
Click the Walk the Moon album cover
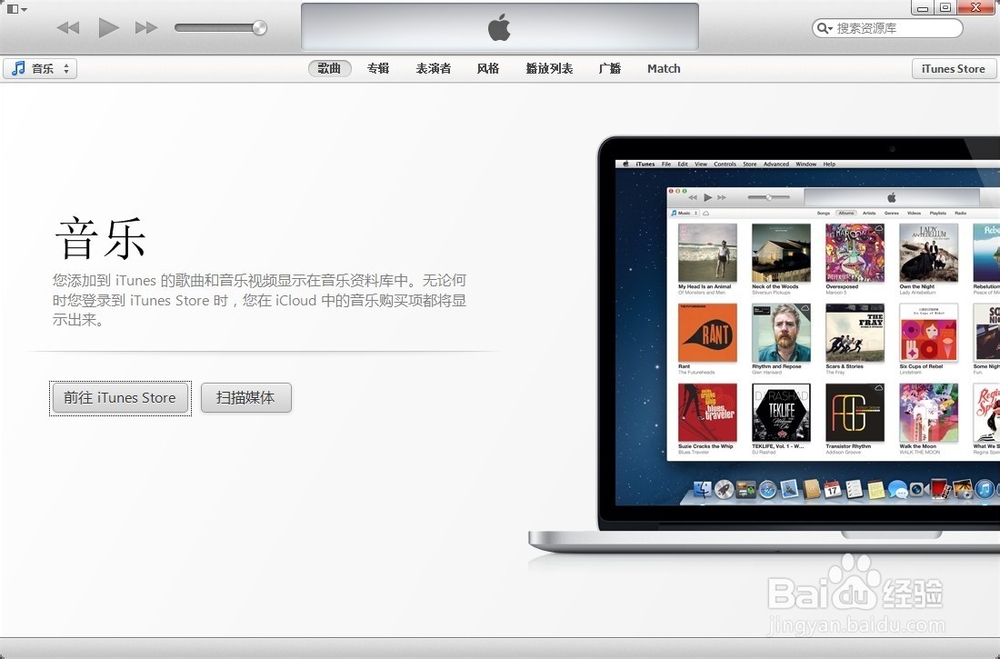(x=929, y=413)
